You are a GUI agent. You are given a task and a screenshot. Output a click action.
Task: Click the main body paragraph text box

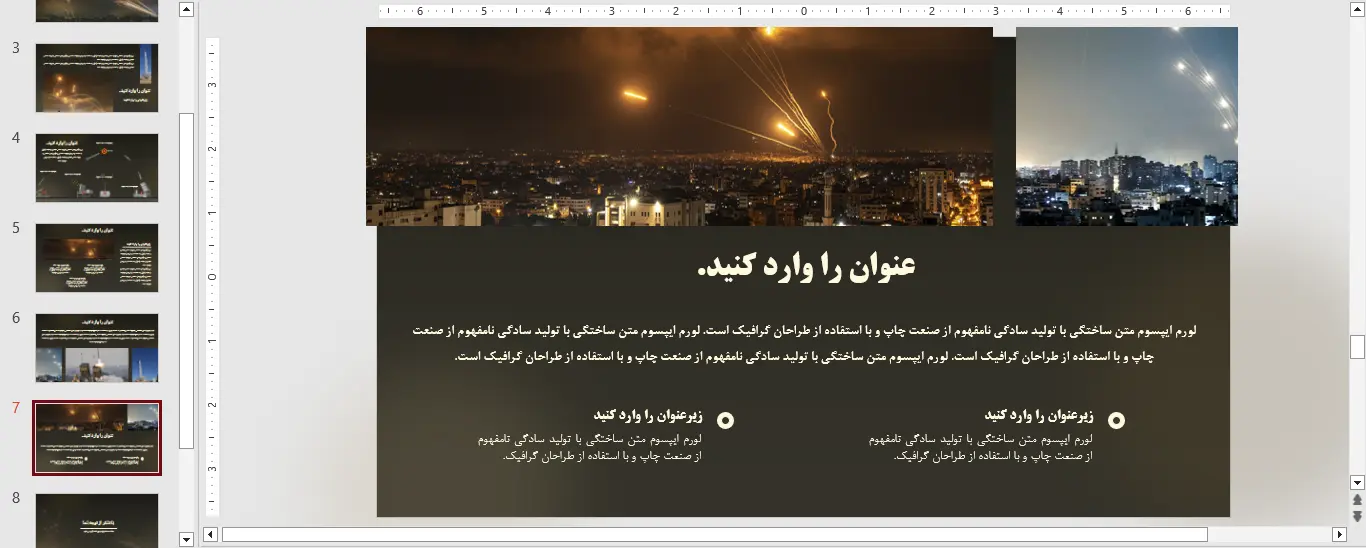(804, 343)
